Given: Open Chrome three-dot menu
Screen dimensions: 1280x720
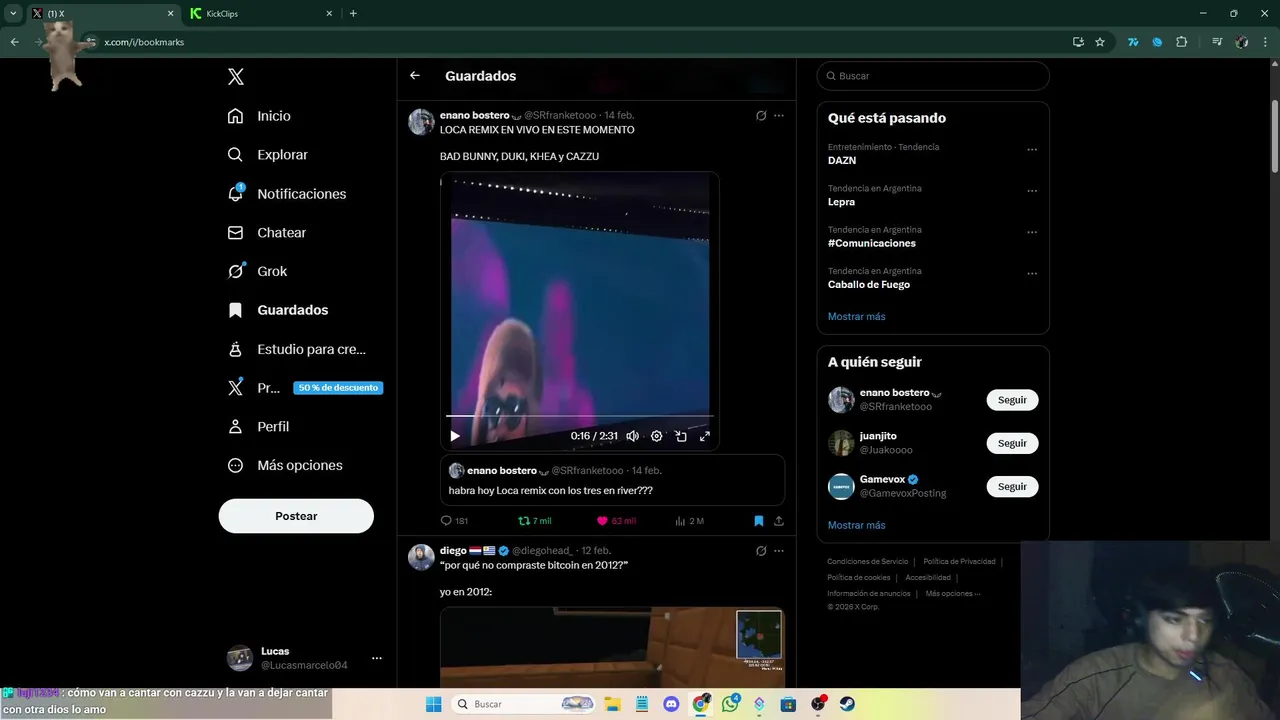Looking at the screenshot, I should pyautogui.click(x=1266, y=42).
